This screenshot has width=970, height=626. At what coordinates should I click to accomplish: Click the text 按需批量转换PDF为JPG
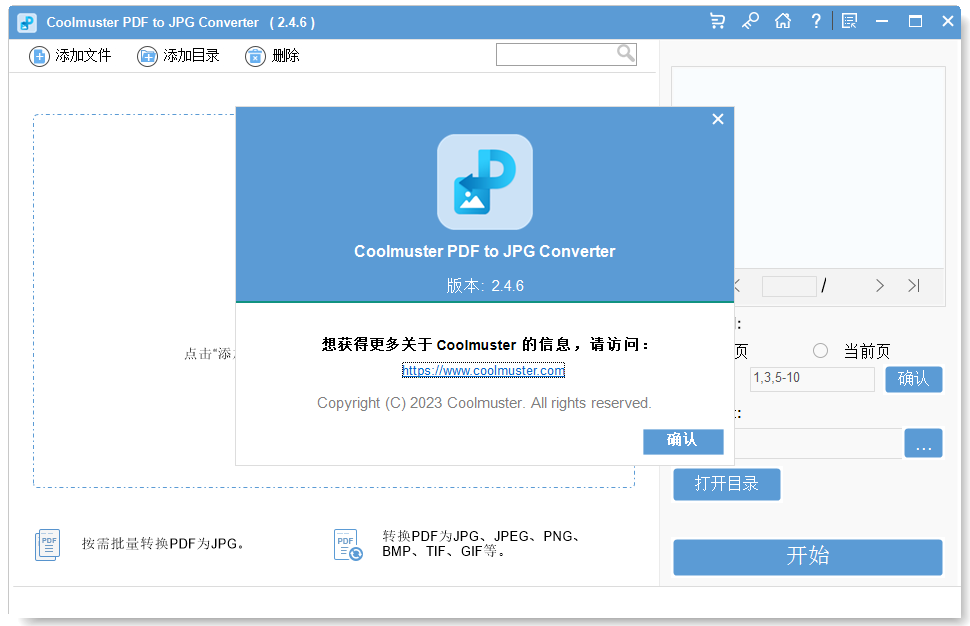[163, 544]
